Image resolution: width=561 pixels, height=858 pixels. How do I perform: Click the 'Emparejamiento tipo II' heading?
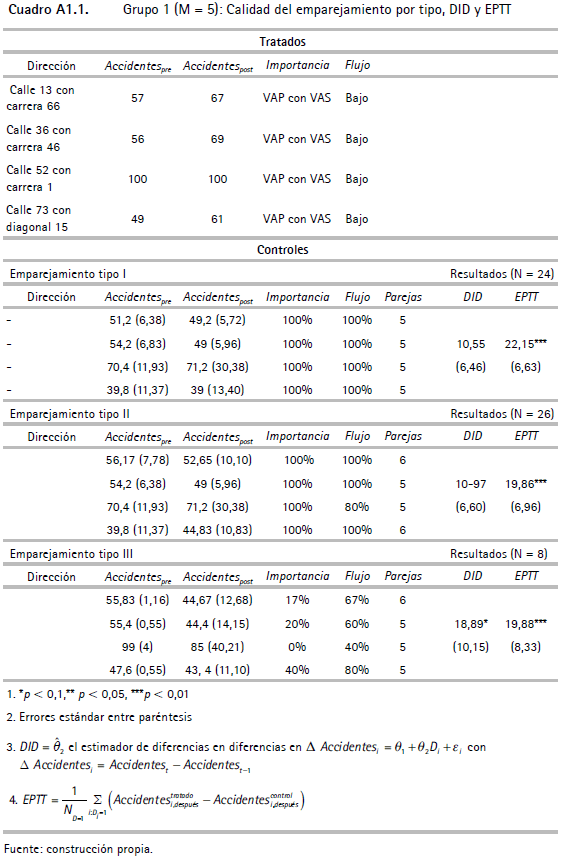(70, 414)
